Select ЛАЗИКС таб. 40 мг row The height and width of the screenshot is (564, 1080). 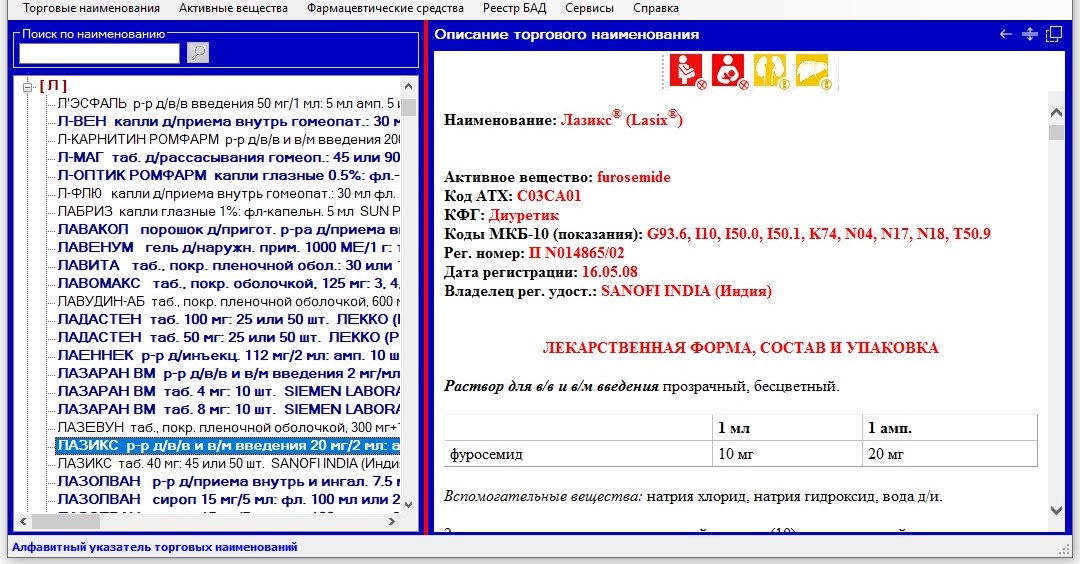228,463
